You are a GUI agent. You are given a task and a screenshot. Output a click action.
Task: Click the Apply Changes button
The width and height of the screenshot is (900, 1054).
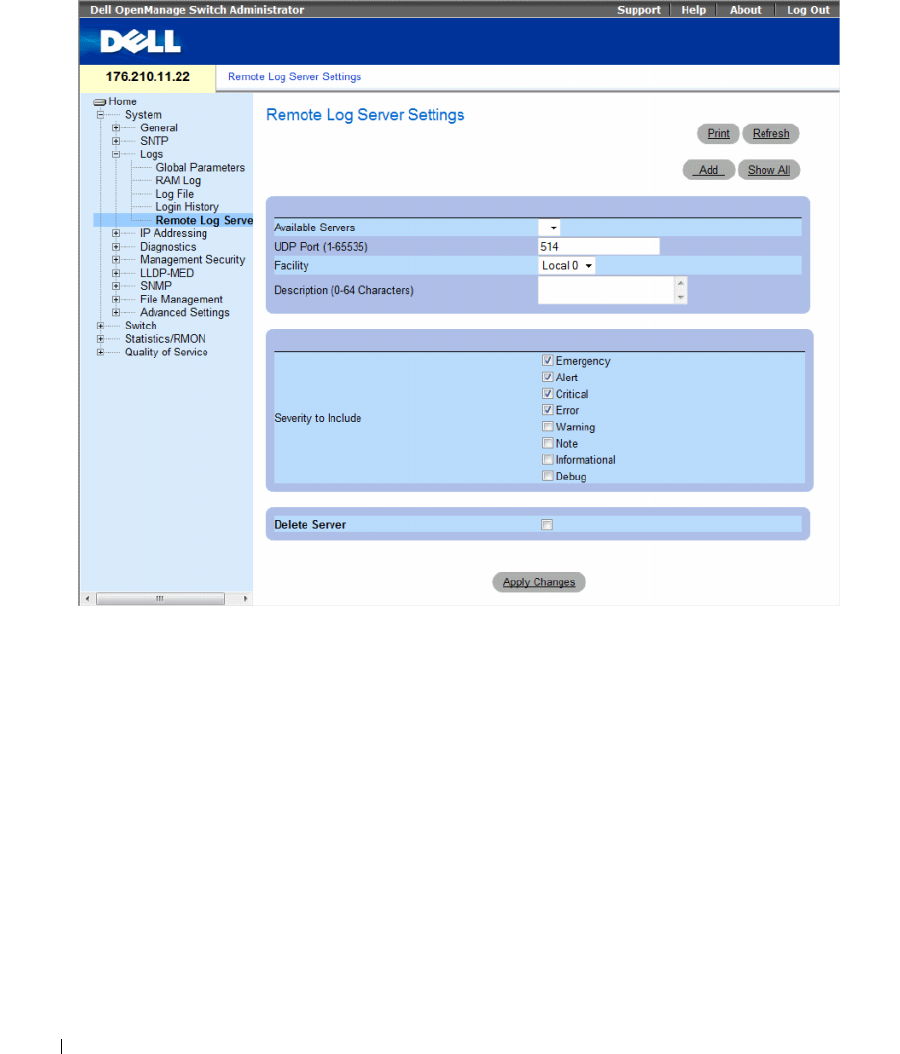click(539, 582)
